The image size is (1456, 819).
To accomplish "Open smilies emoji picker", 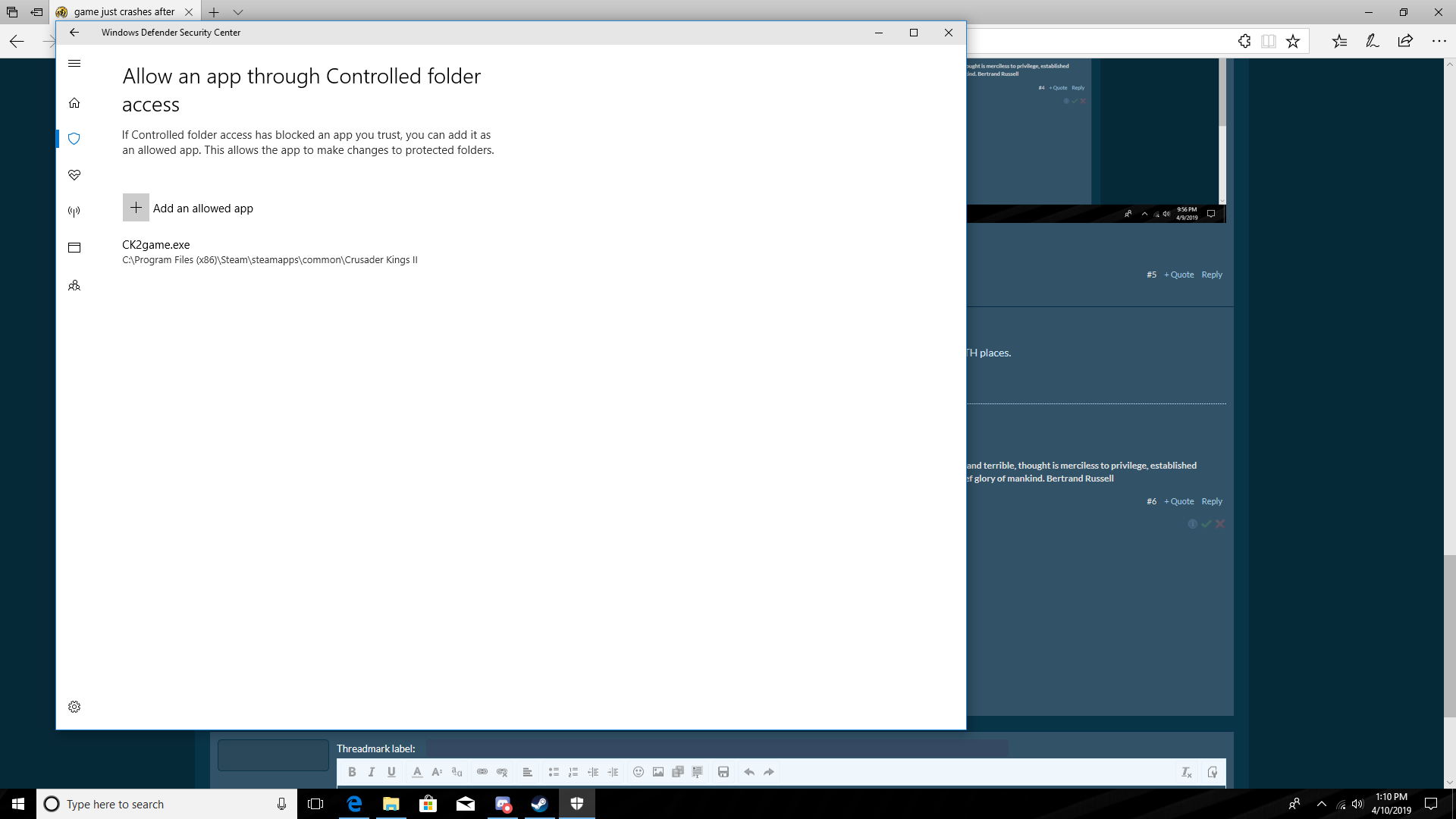I will click(x=639, y=772).
